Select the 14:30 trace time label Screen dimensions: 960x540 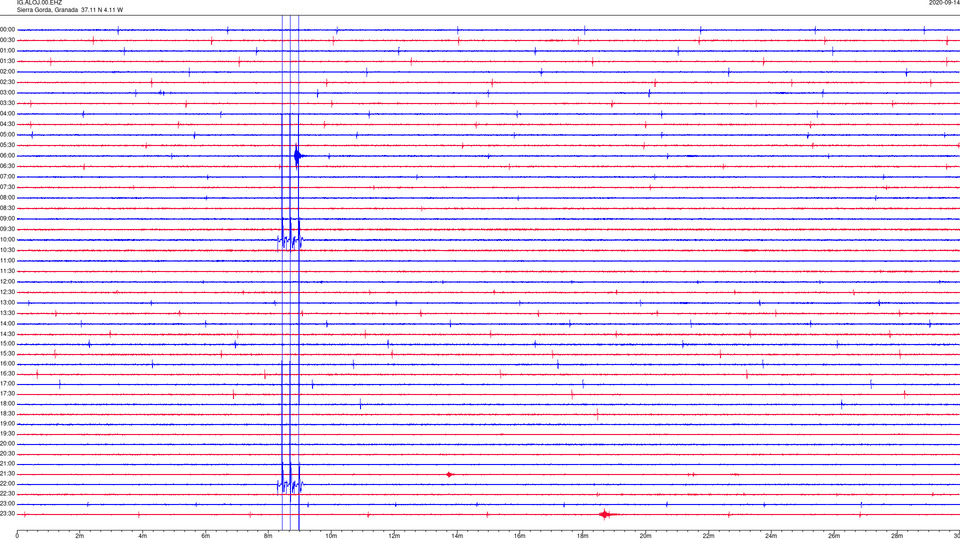[x=7, y=334]
